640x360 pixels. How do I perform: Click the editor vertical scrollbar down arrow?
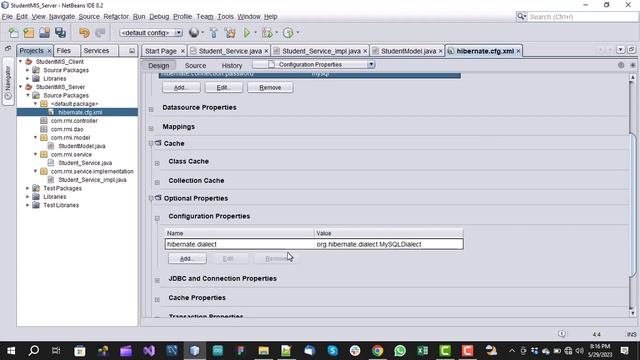pos(633,313)
